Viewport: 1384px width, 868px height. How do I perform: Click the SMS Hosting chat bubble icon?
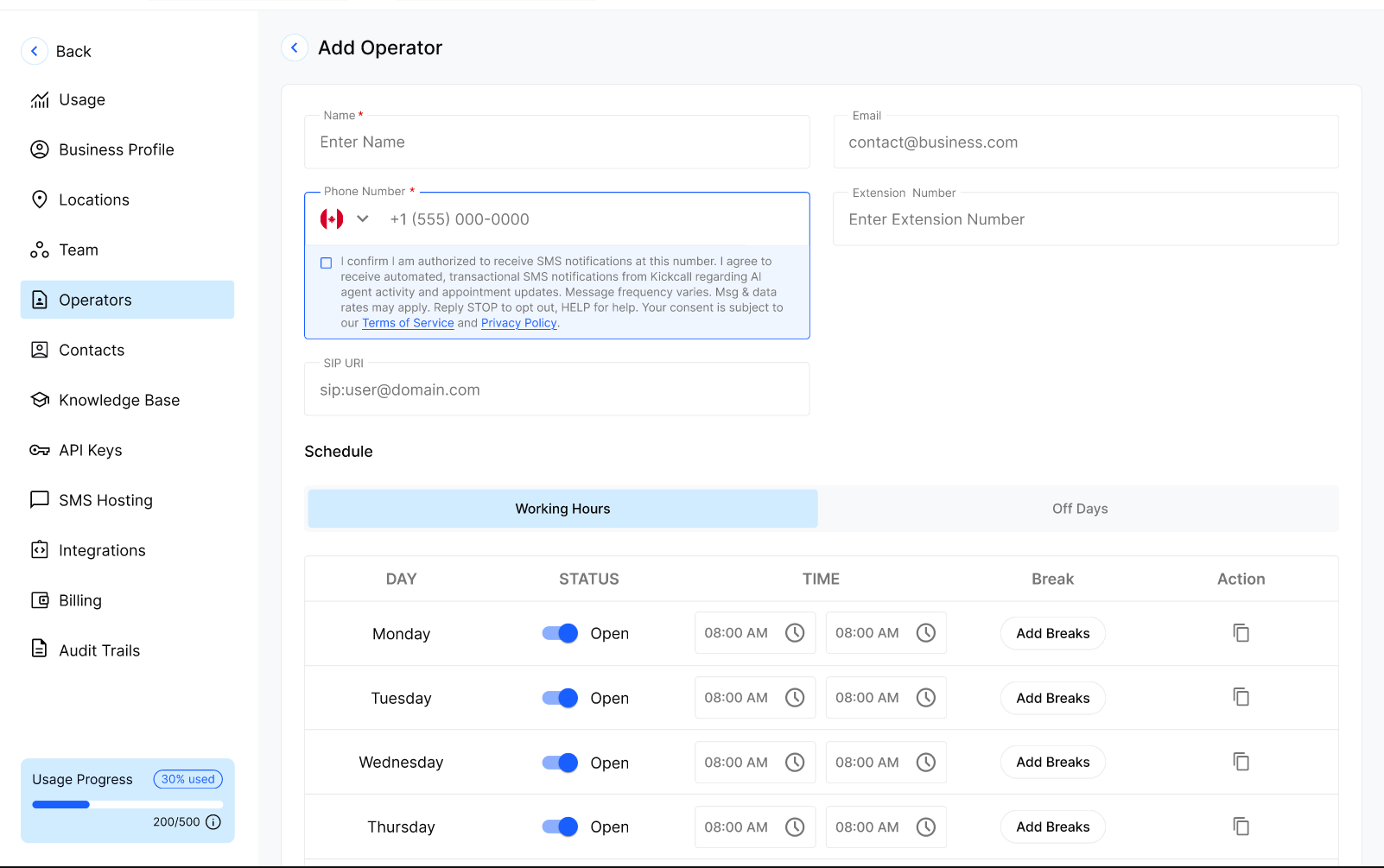40,500
